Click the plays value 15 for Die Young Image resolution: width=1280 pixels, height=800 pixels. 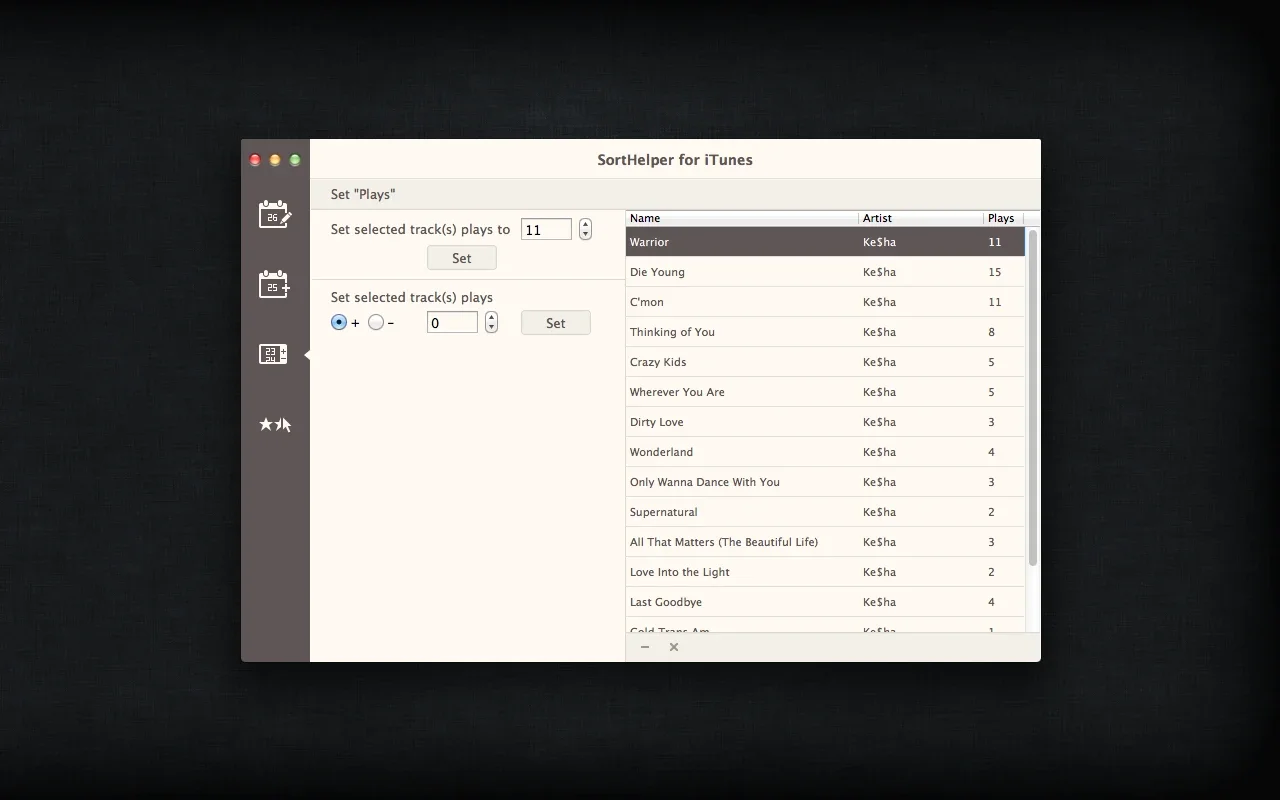[x=994, y=272]
